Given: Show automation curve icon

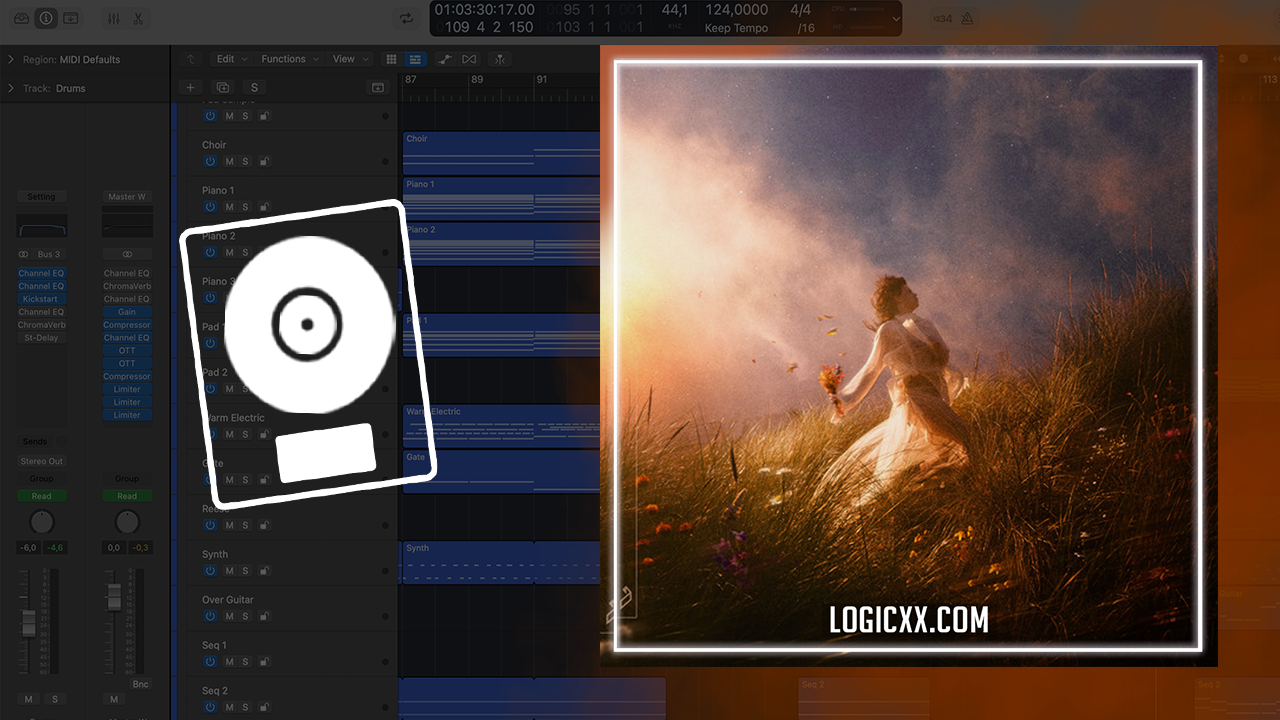Looking at the screenshot, I should click(446, 59).
